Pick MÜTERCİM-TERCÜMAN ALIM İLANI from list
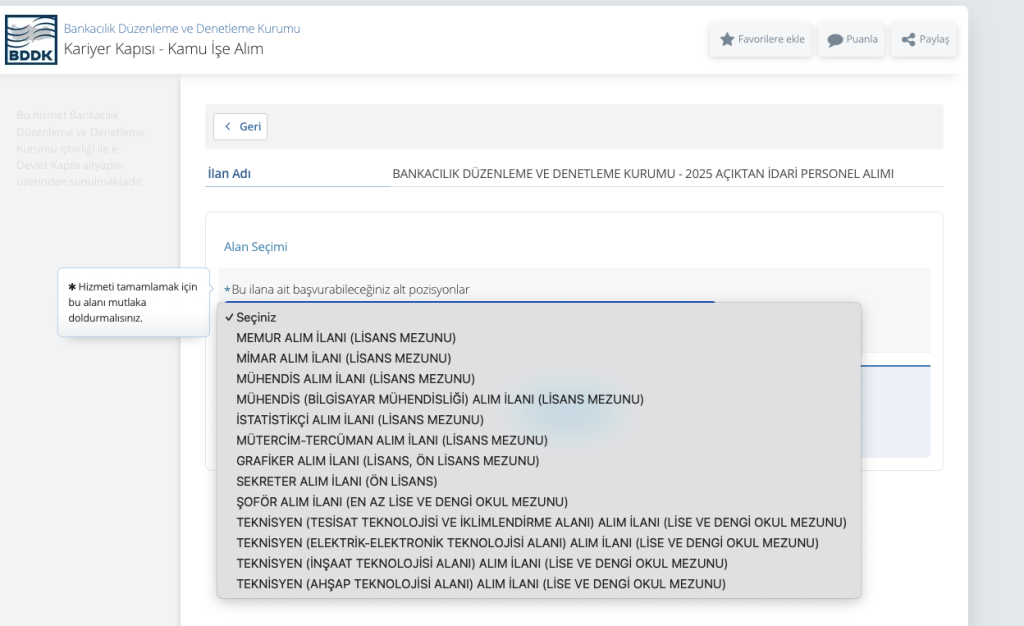This screenshot has width=1024, height=626. [391, 440]
